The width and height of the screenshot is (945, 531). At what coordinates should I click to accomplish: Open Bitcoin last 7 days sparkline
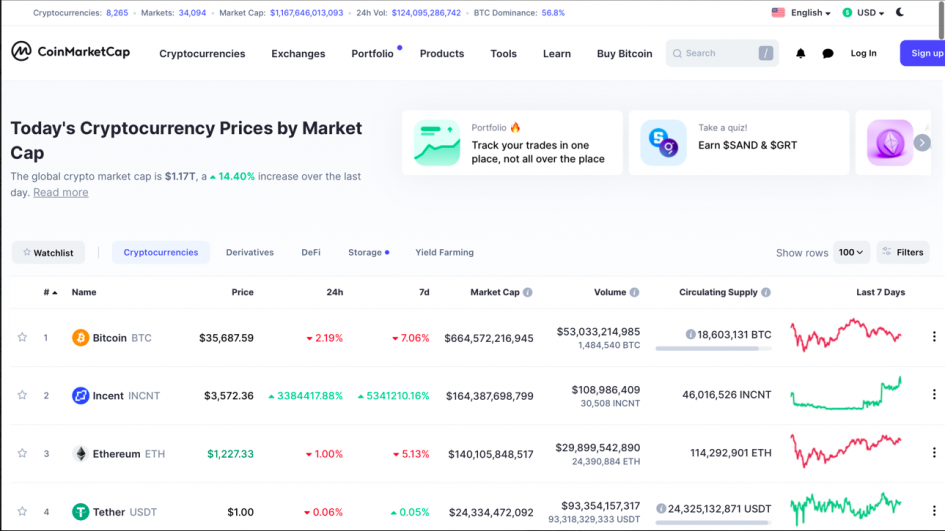point(846,335)
